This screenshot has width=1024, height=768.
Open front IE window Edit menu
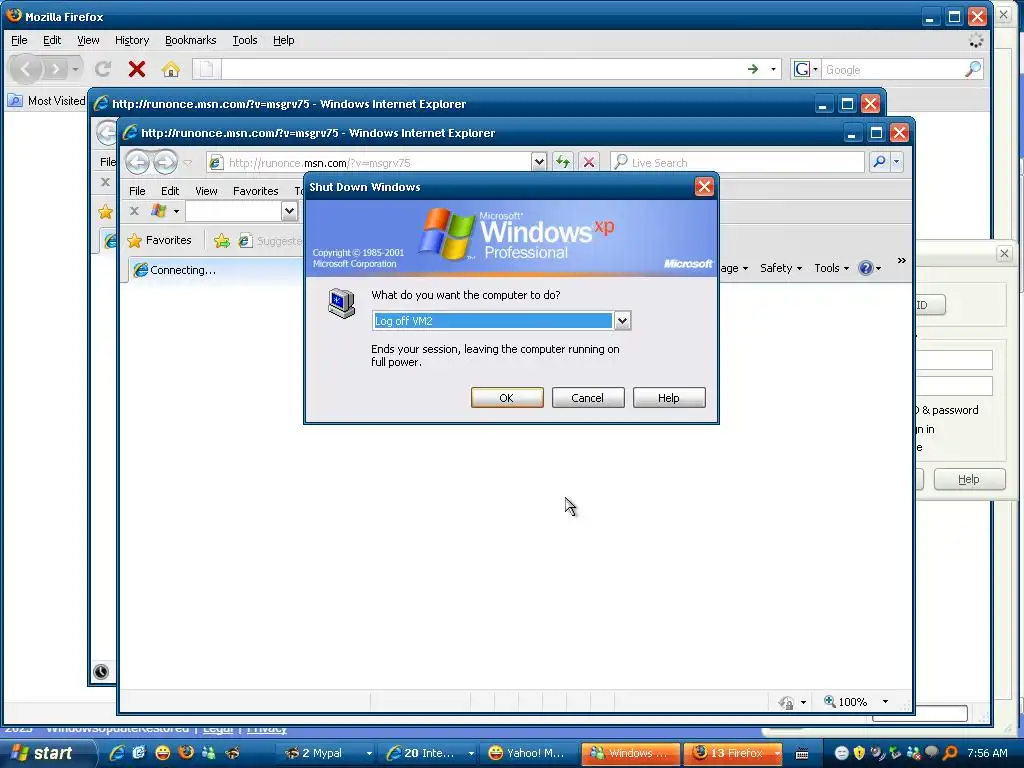tap(170, 191)
